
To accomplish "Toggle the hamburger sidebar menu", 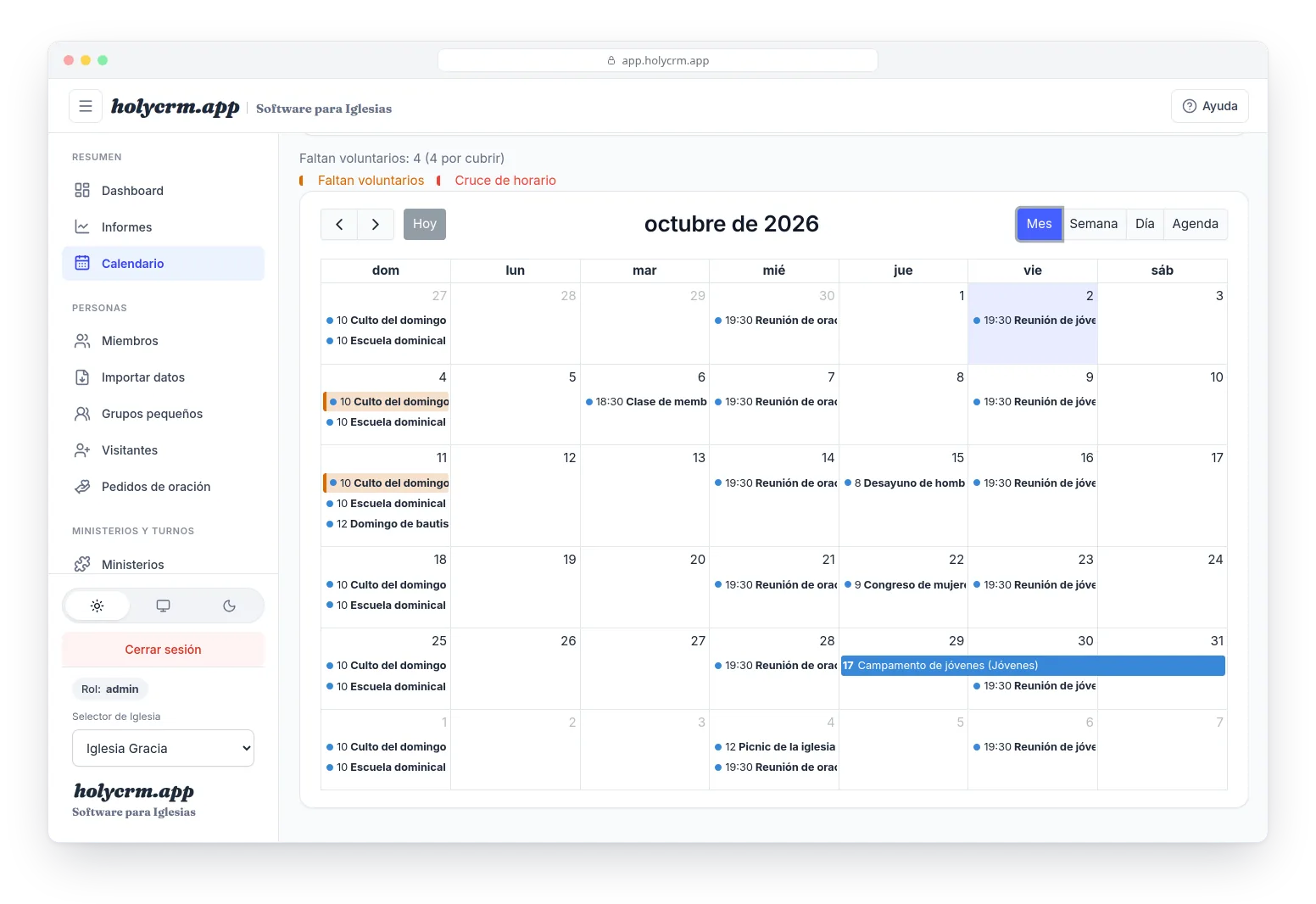I will point(86,106).
